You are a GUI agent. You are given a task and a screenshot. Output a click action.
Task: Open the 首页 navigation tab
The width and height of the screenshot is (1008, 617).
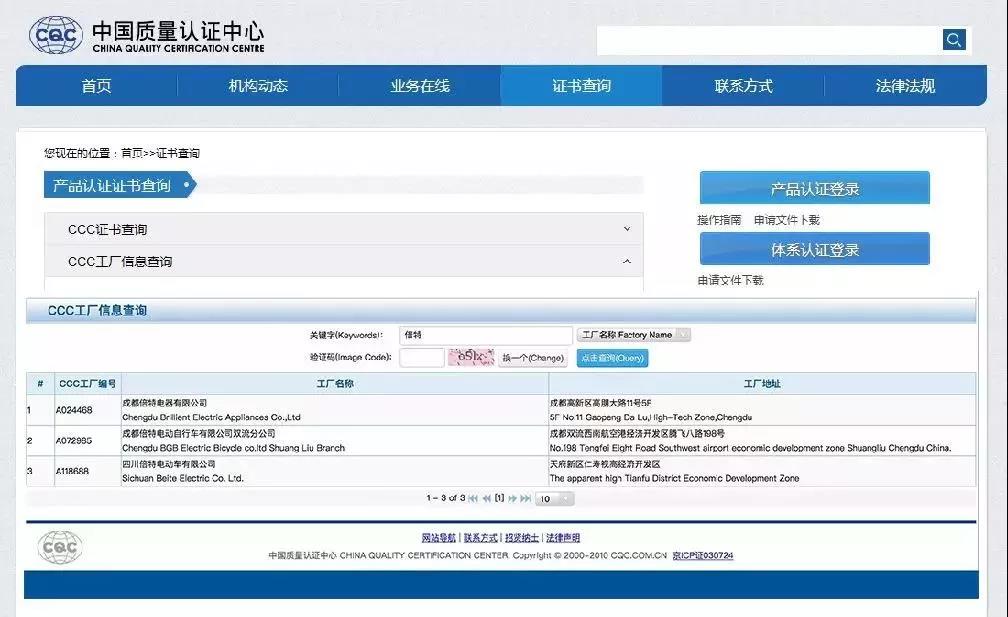[96, 85]
